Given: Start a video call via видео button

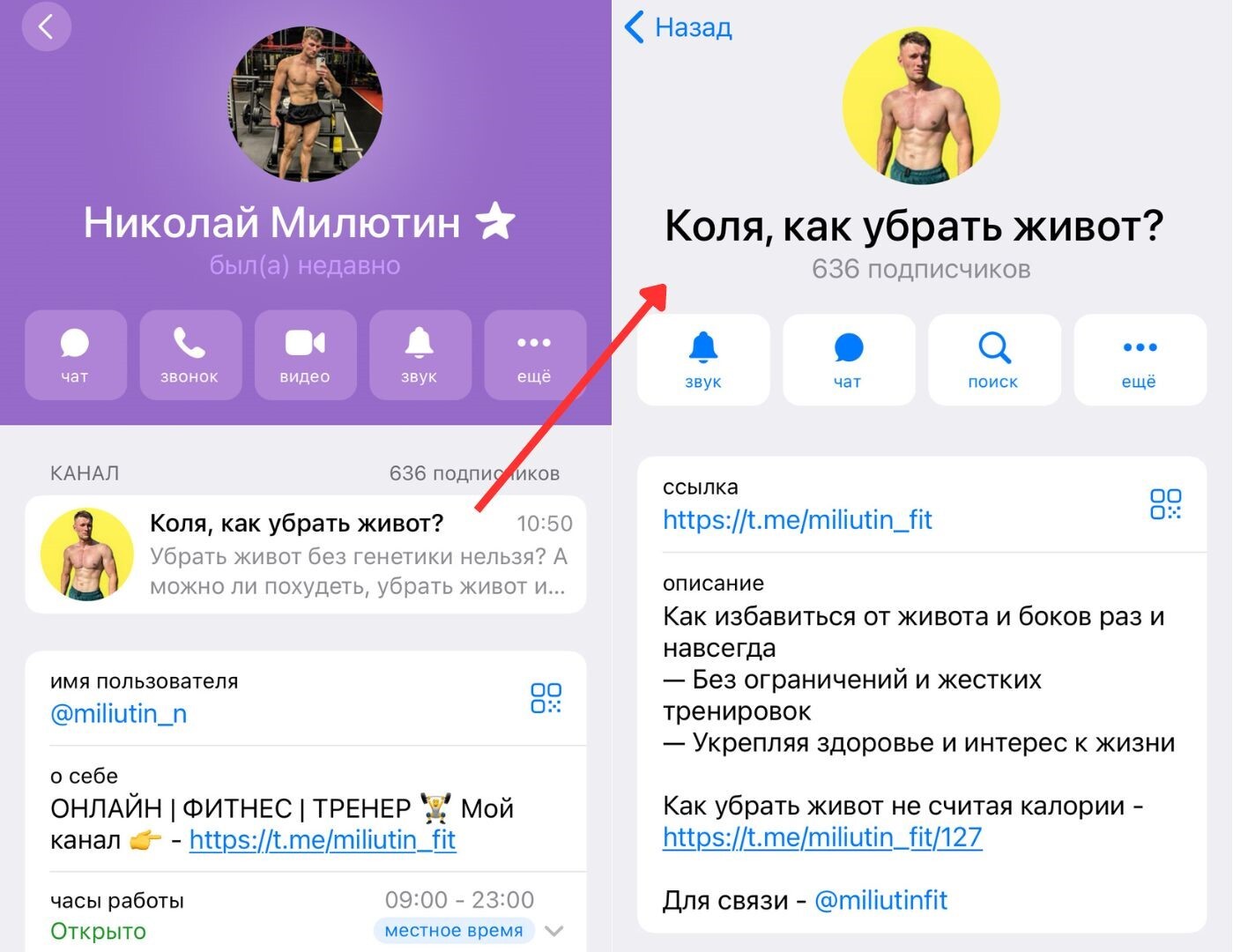Looking at the screenshot, I should 305,355.
